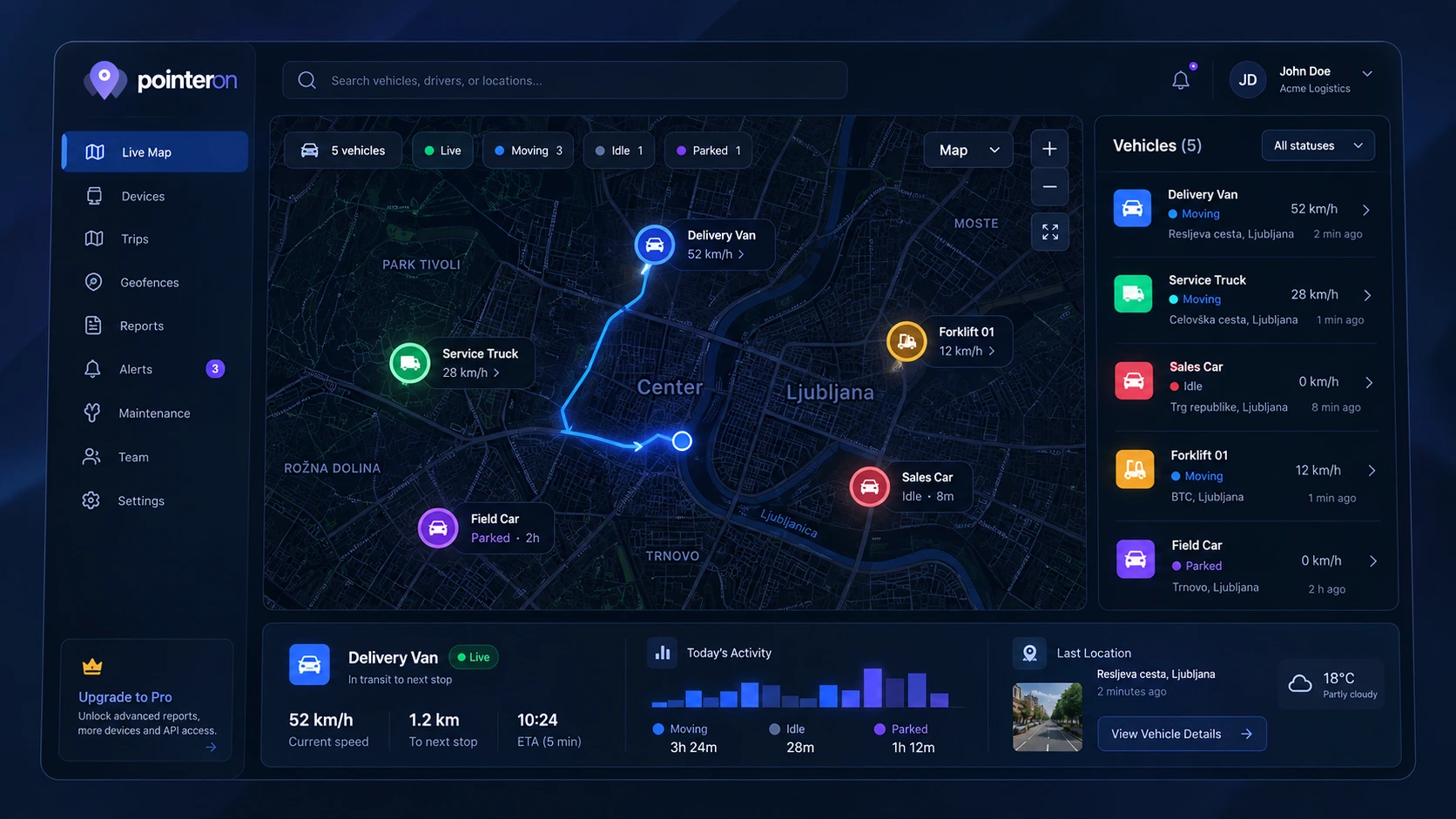This screenshot has width=1456, height=819.
Task: Select the Forklift 01 marker on map
Action: coord(907,341)
